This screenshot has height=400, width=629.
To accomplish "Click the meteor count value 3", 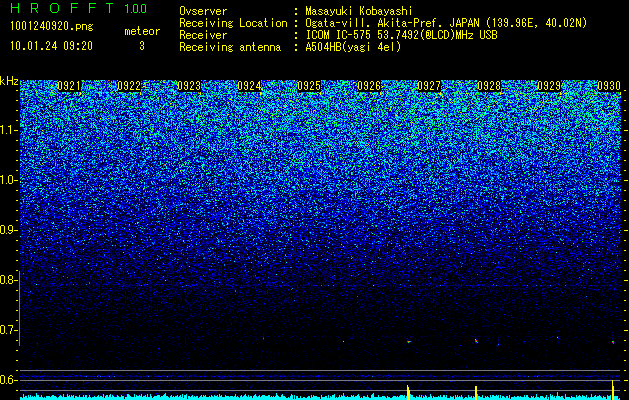I will tap(142, 46).
